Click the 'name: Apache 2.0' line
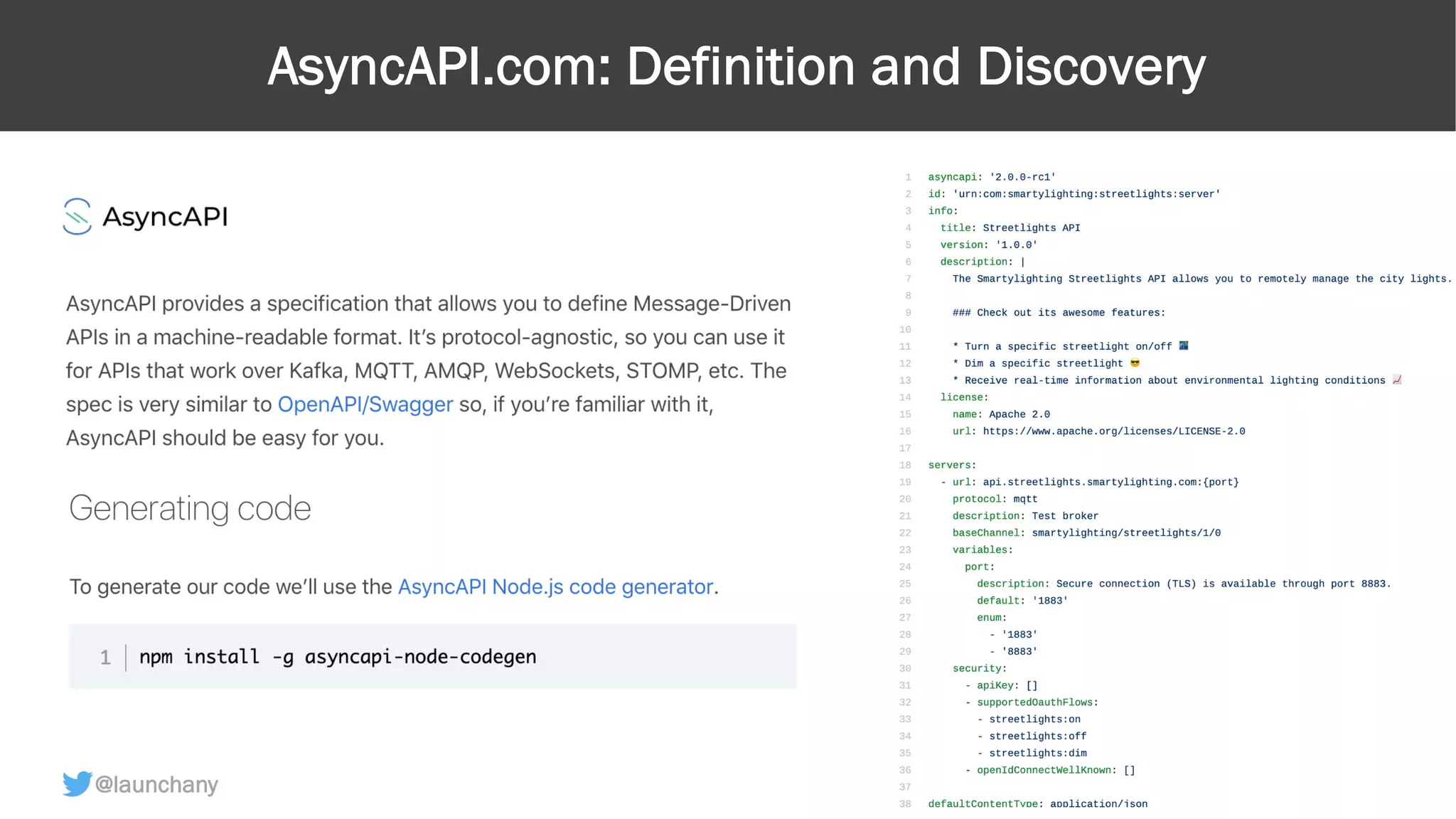Viewport: 1456px width, 819px height. [x=1001, y=414]
